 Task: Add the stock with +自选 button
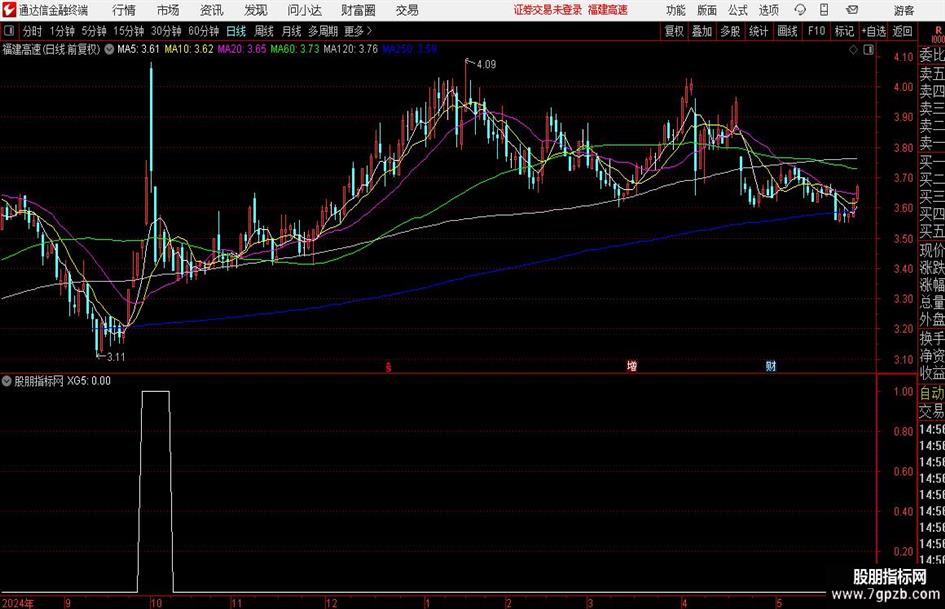tap(874, 31)
